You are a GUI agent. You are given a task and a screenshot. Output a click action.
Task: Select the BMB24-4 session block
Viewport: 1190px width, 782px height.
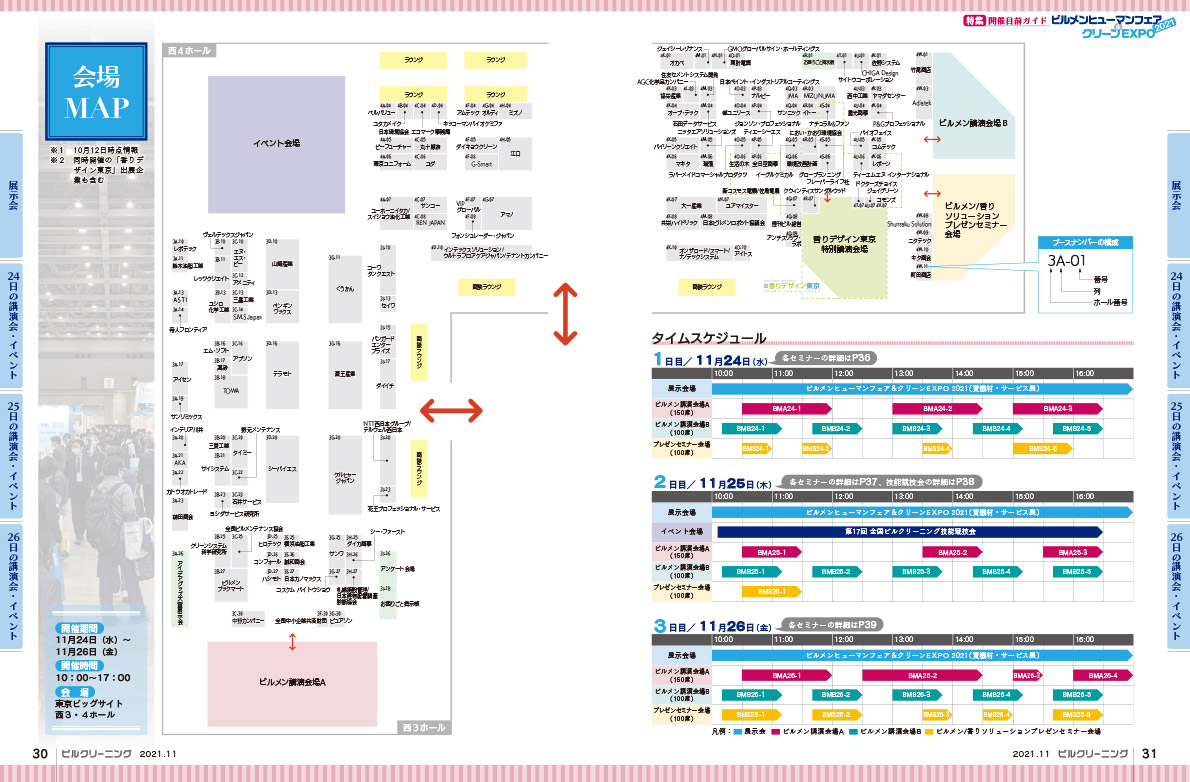(x=996, y=428)
